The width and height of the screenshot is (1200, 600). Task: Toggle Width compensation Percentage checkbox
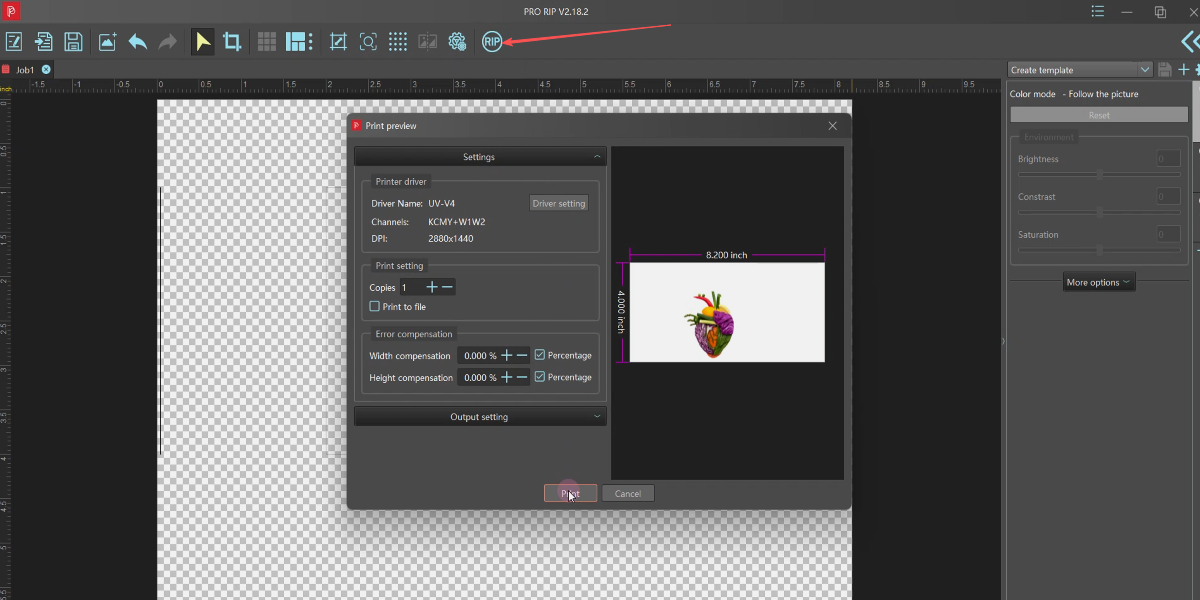pyautogui.click(x=540, y=355)
